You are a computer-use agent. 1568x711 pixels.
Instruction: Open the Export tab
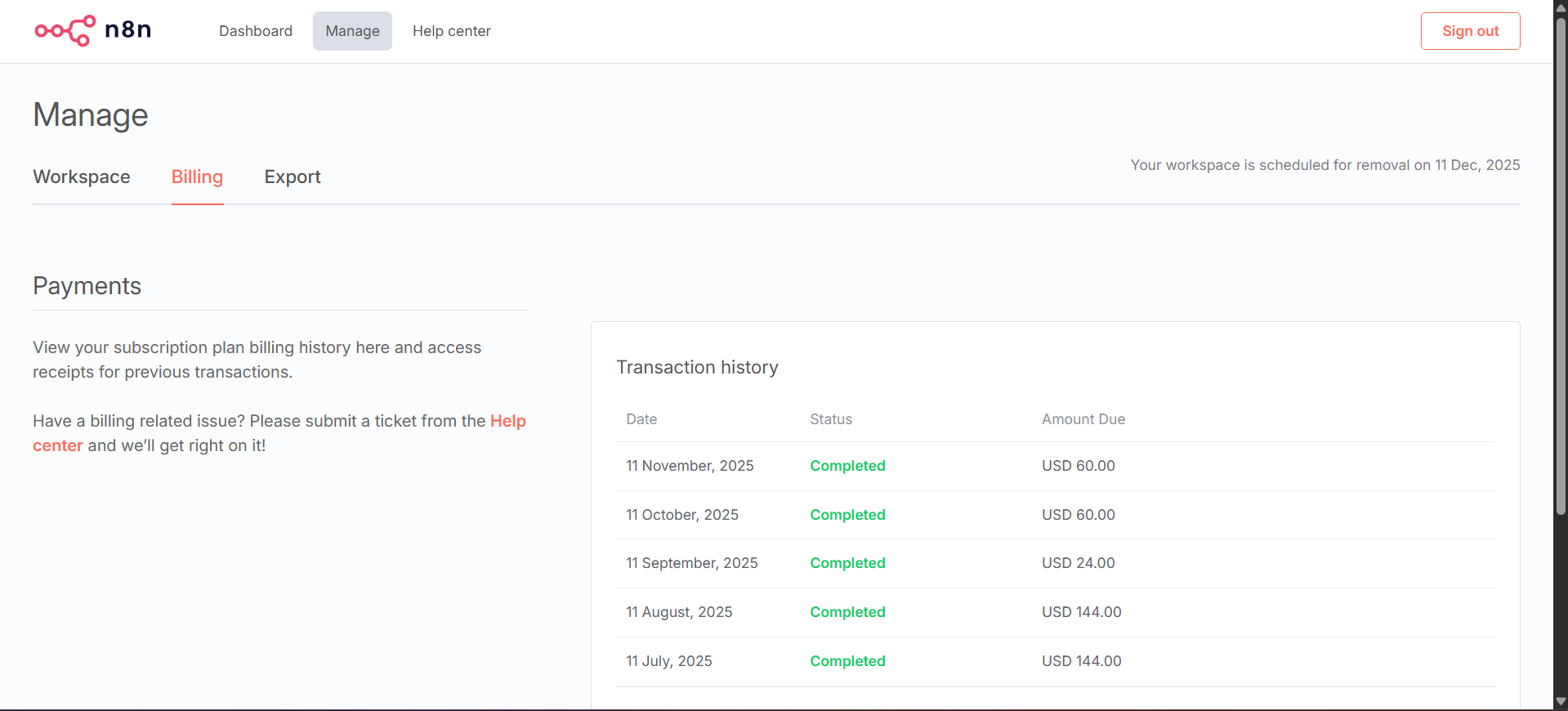click(293, 177)
